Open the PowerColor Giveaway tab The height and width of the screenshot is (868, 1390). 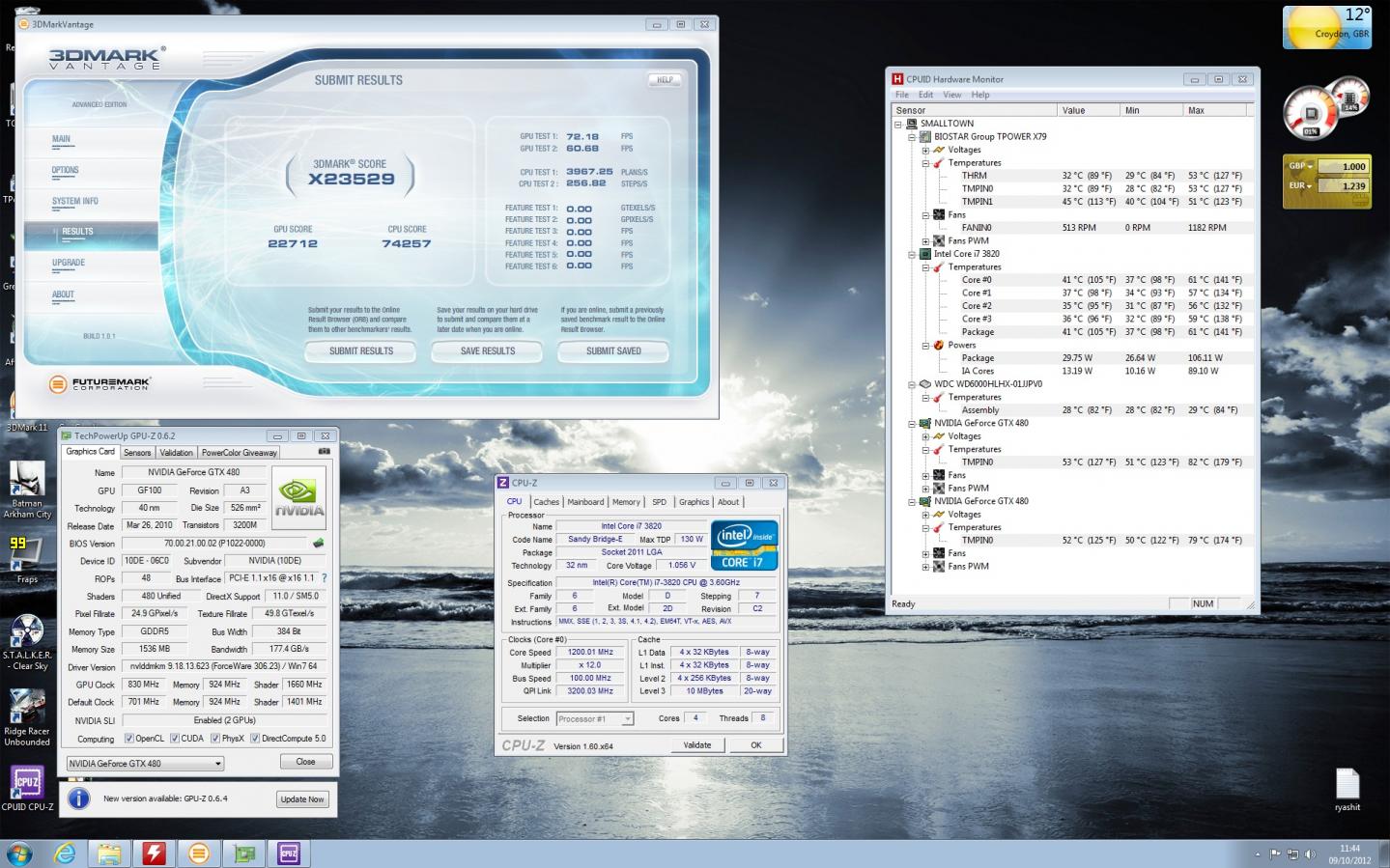[x=240, y=452]
